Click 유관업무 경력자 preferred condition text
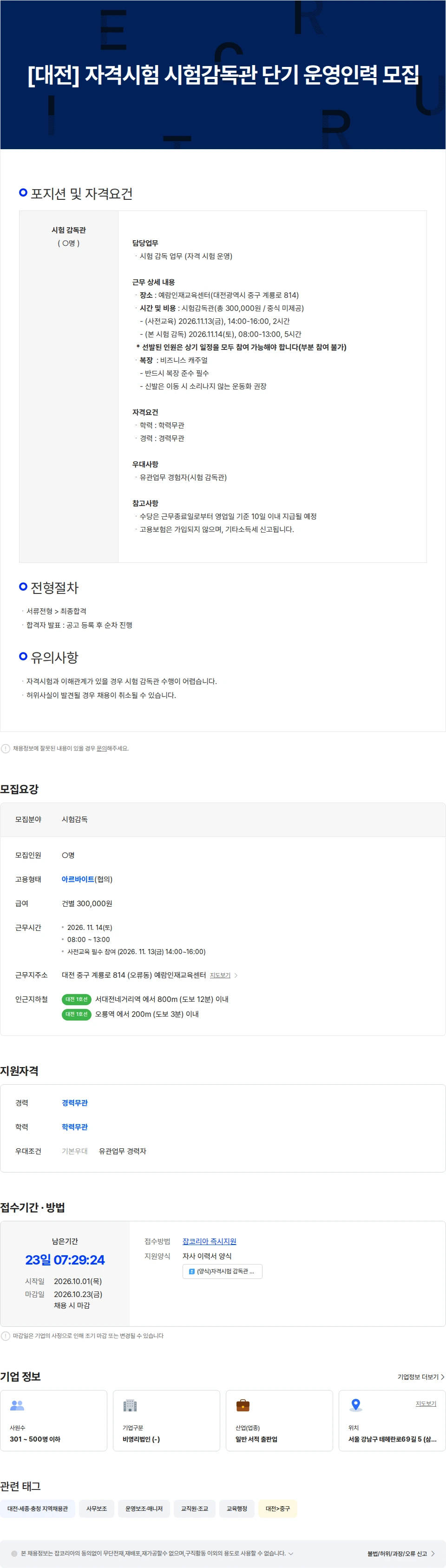 [x=122, y=1152]
